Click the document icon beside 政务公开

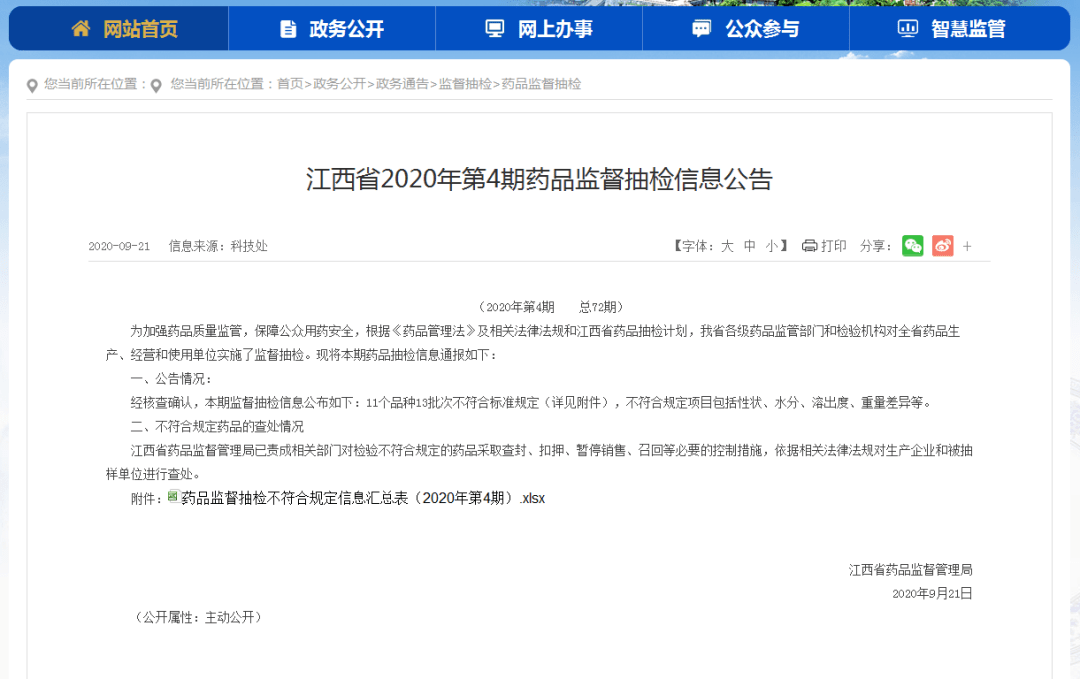[x=288, y=29]
